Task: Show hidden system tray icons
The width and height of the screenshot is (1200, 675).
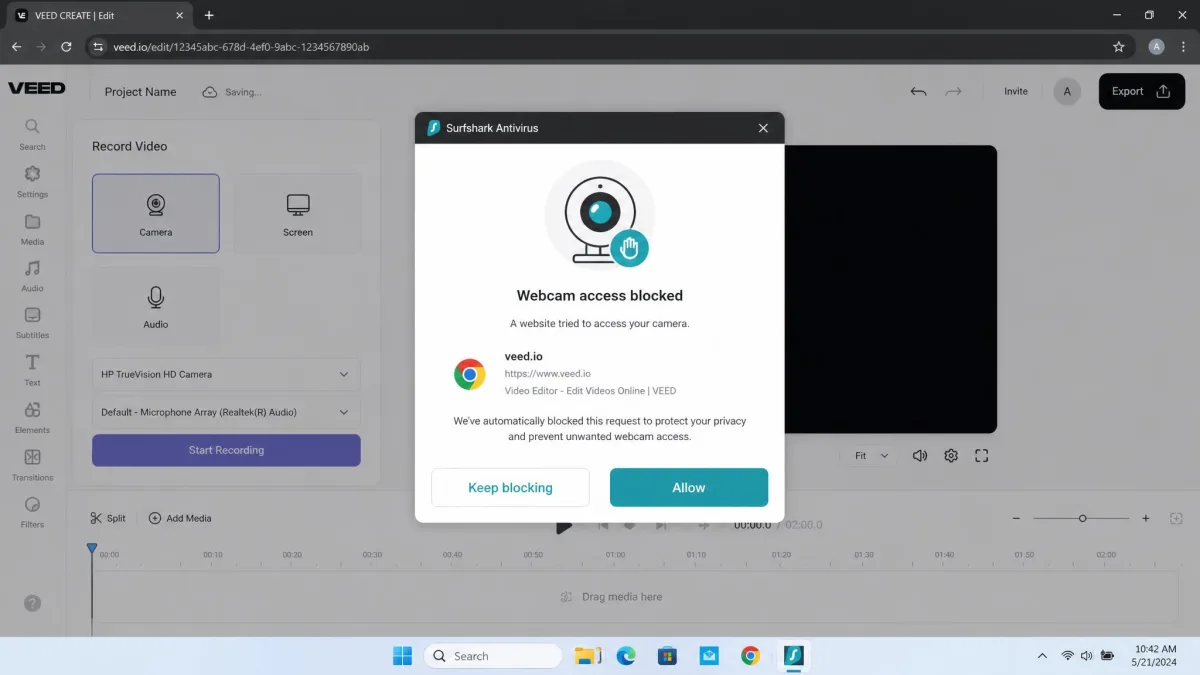Action: pyautogui.click(x=1042, y=656)
